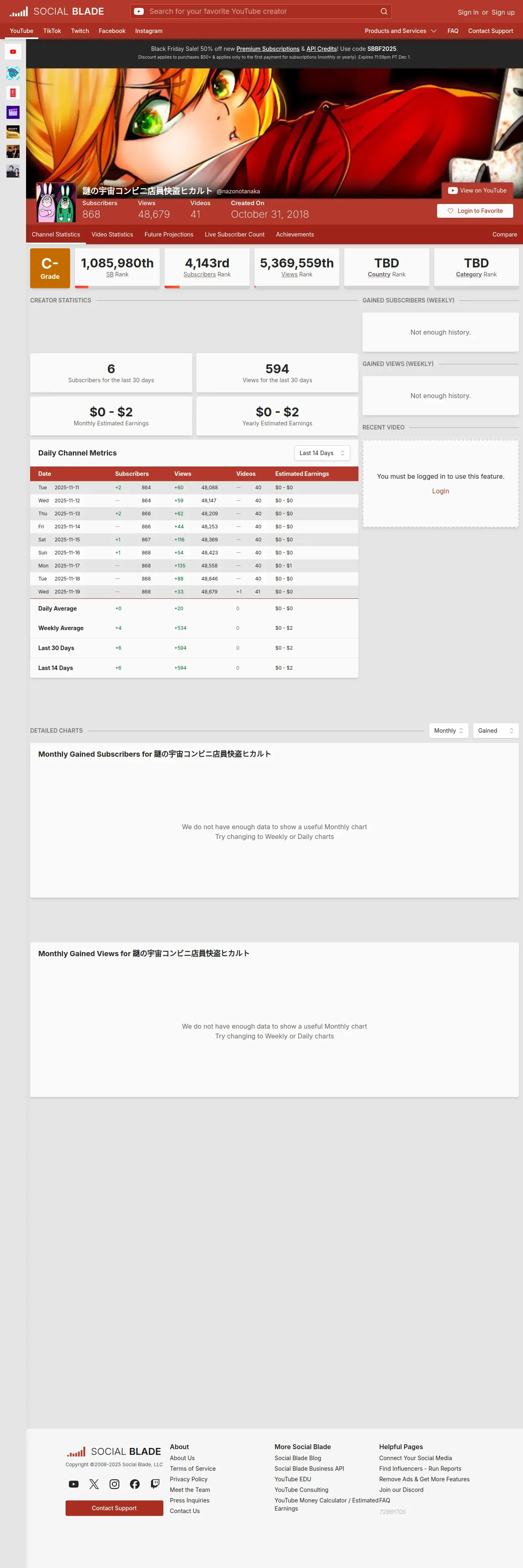Click the 2025-11-11 date cell
This screenshot has height=1568, width=523.
click(x=67, y=488)
